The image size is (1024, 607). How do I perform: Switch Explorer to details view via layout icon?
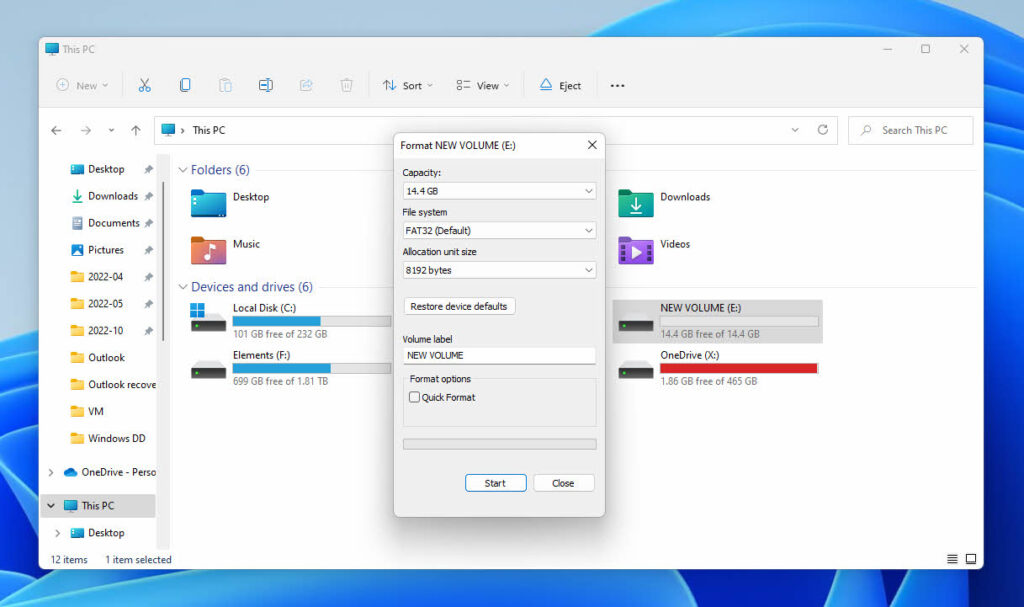click(x=952, y=559)
